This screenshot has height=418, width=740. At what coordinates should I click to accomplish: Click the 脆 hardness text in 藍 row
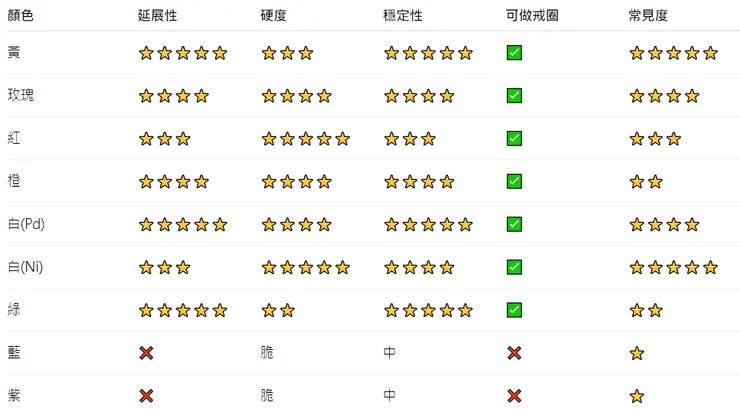tap(267, 353)
